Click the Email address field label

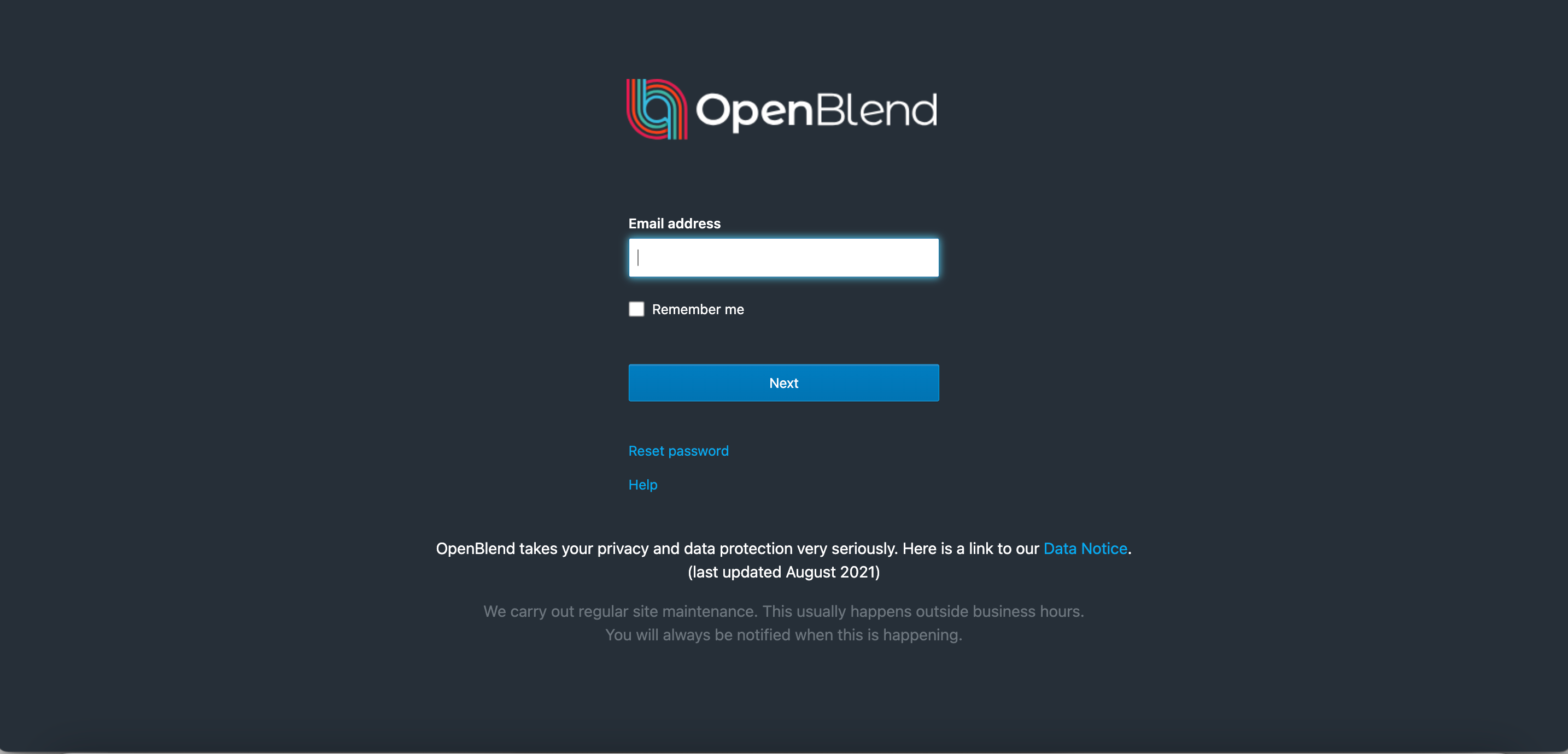(x=675, y=223)
